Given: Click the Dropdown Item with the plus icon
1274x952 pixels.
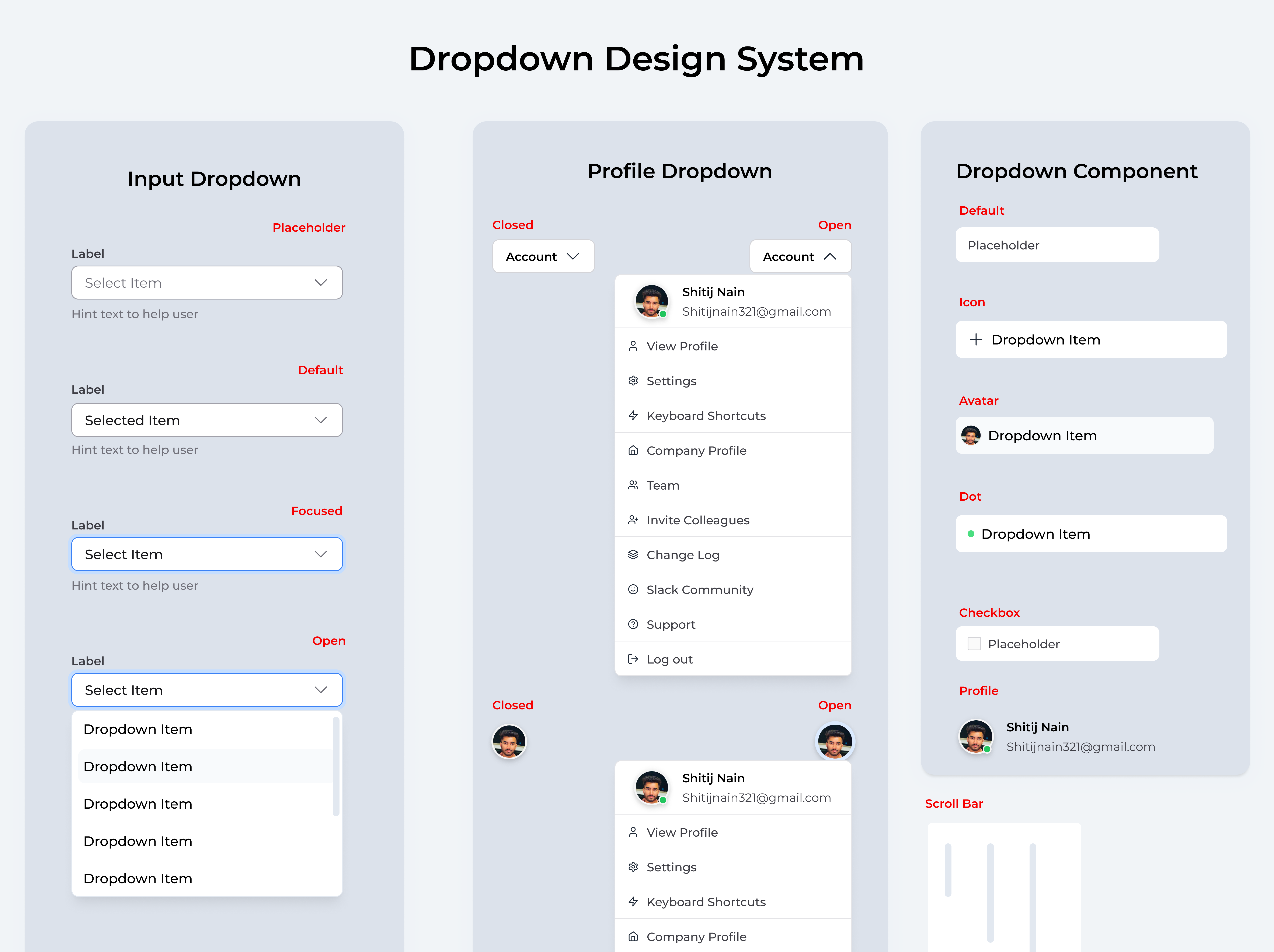Looking at the screenshot, I should click(1092, 339).
